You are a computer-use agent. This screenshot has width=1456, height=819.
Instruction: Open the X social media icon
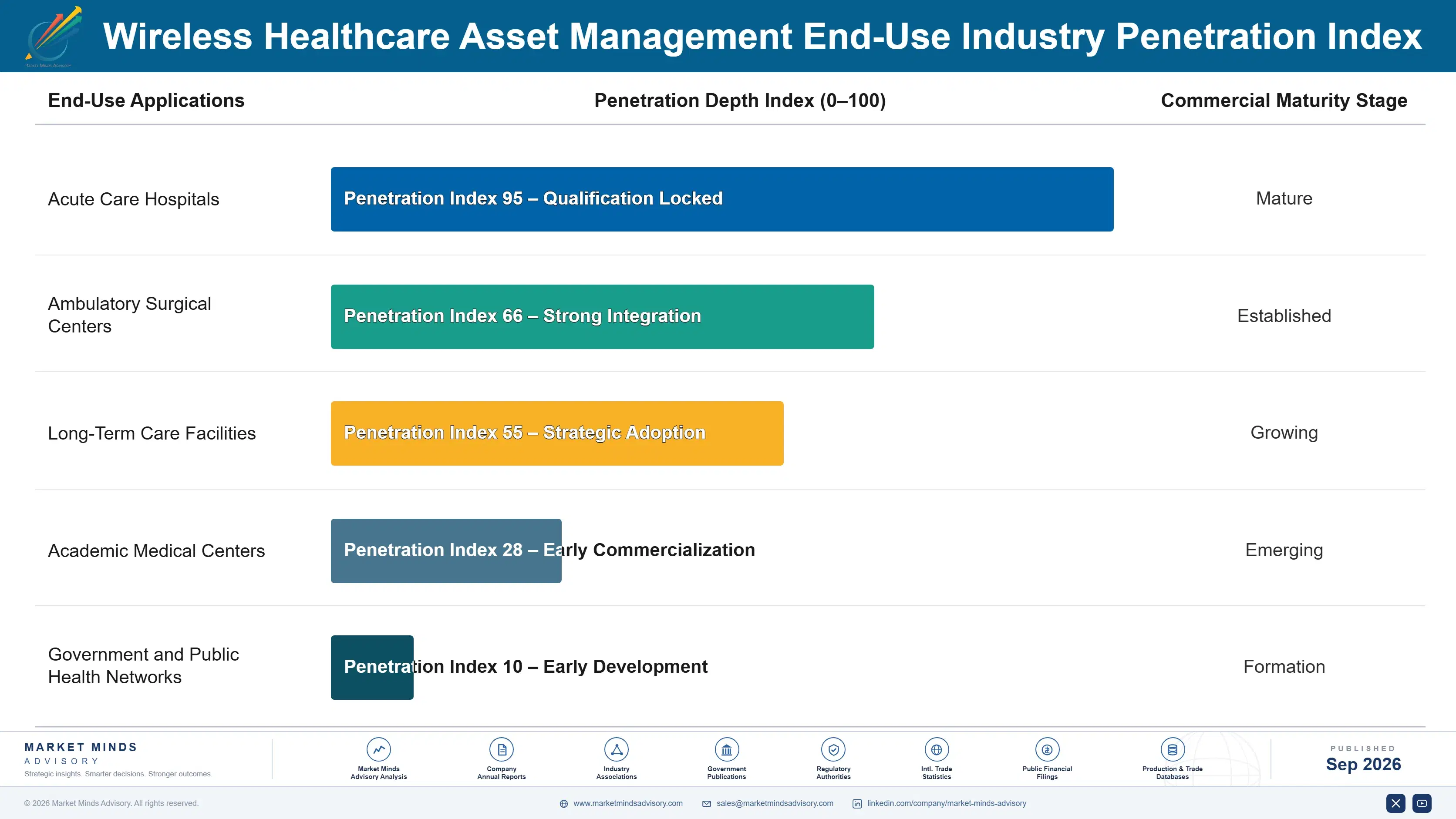1395,803
